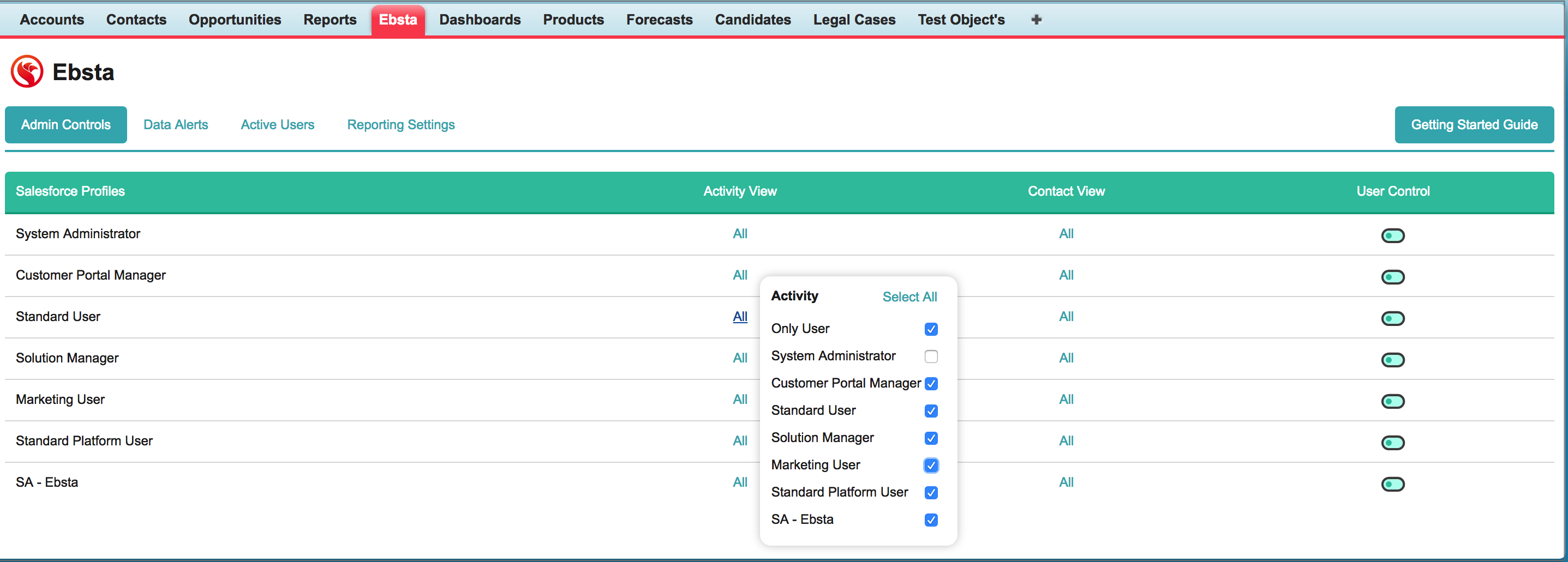The image size is (1568, 562).
Task: Toggle User Control for Customer Portal Manager
Action: pyautogui.click(x=1392, y=277)
